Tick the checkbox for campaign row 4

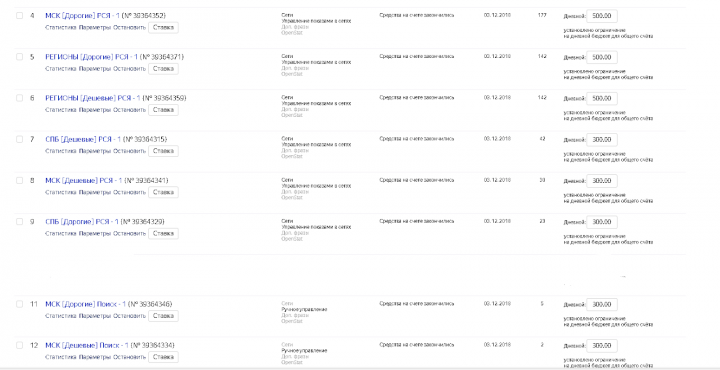[x=19, y=16]
